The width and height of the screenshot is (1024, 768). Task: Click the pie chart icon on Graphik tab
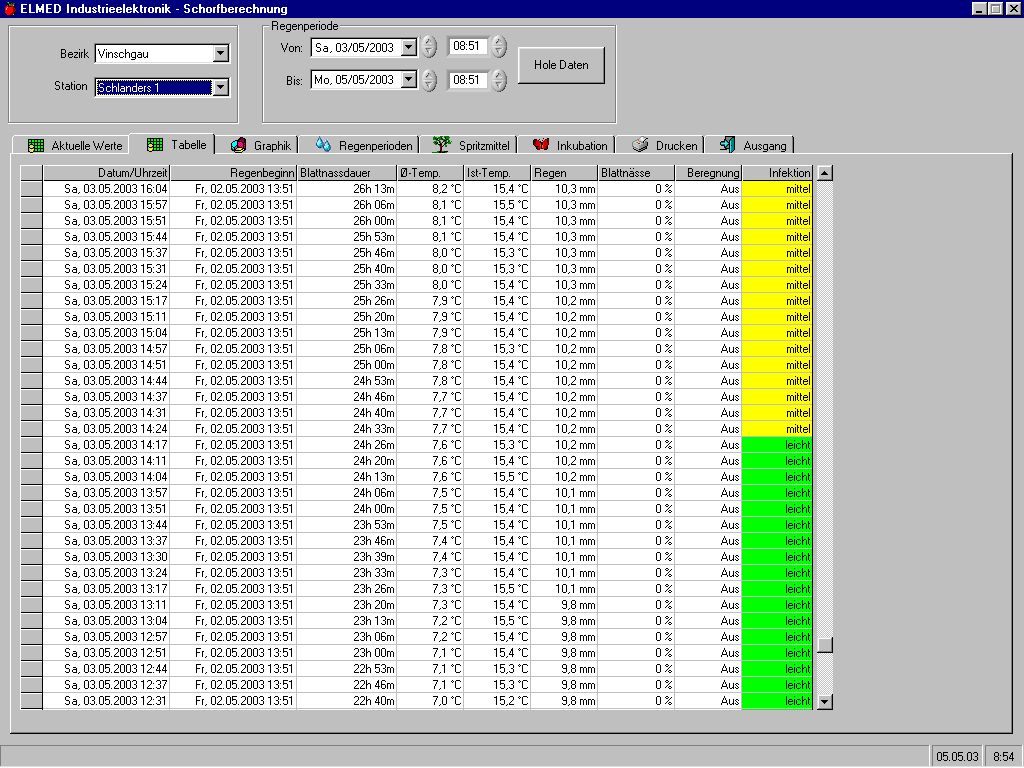pos(238,145)
